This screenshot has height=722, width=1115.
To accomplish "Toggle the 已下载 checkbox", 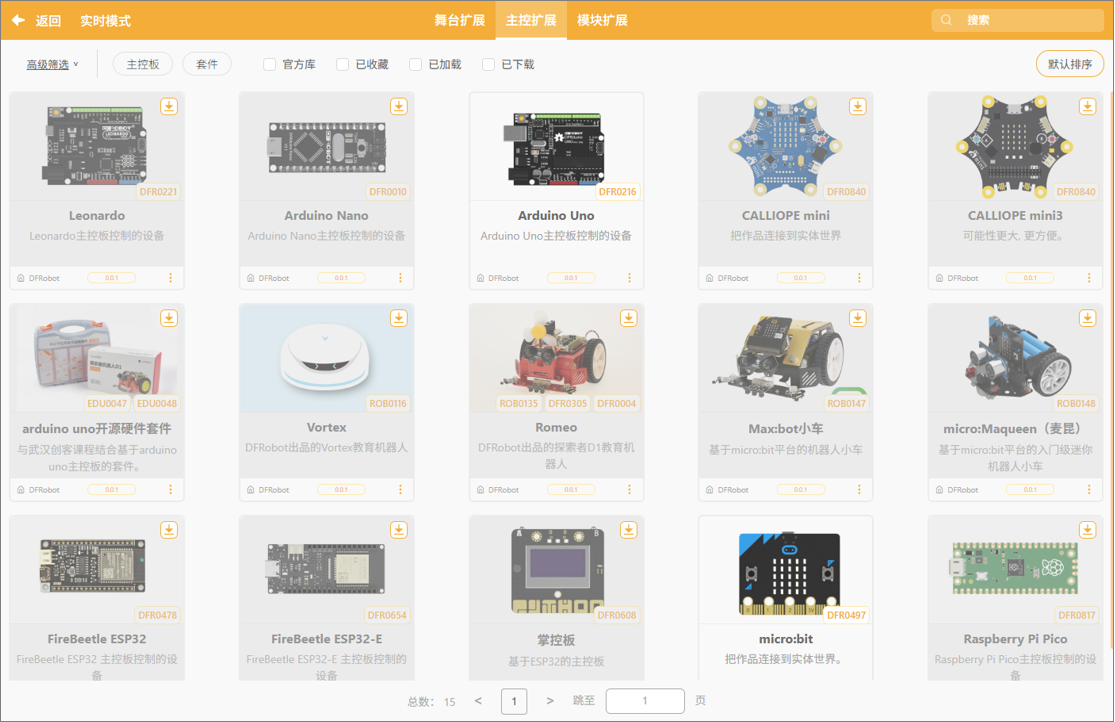I will click(489, 64).
